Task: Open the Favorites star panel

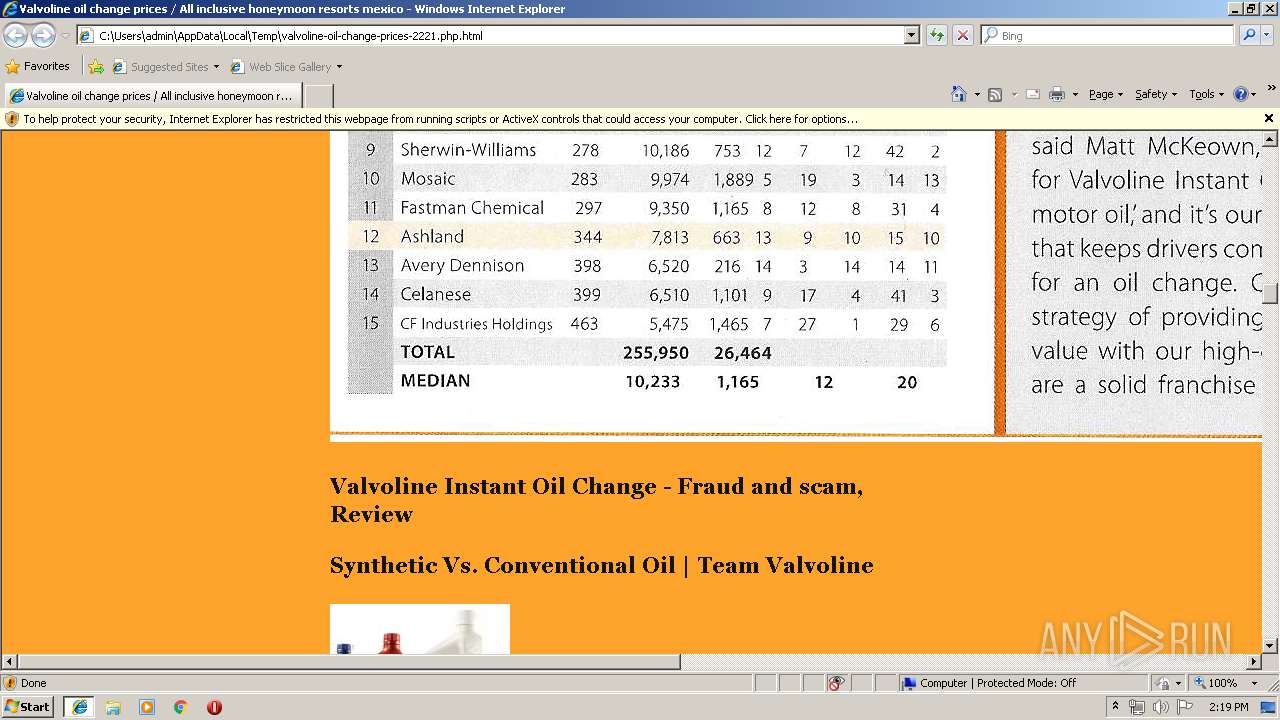Action: (x=13, y=67)
